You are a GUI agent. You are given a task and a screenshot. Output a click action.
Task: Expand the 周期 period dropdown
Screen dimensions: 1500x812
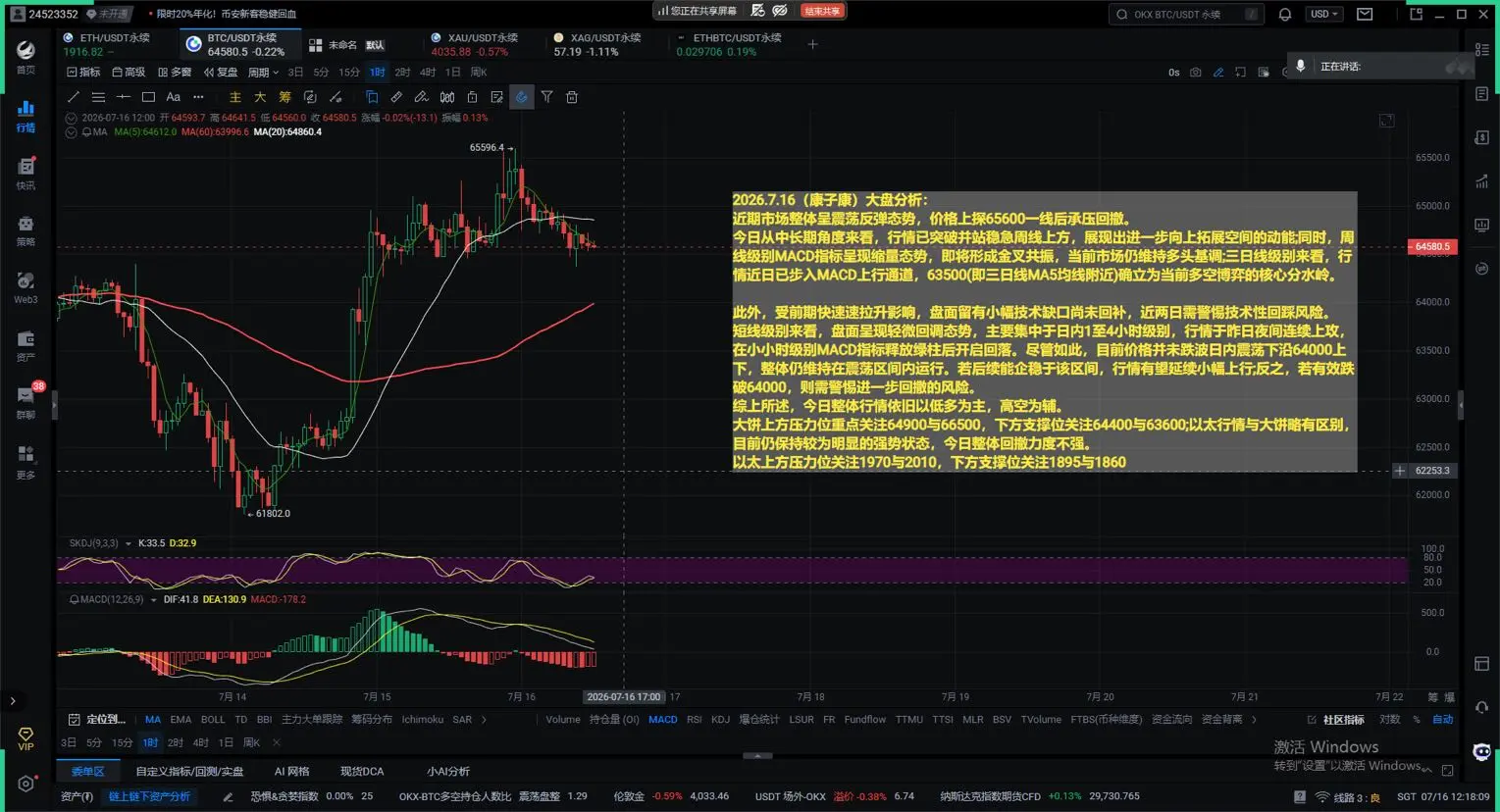pos(263,73)
